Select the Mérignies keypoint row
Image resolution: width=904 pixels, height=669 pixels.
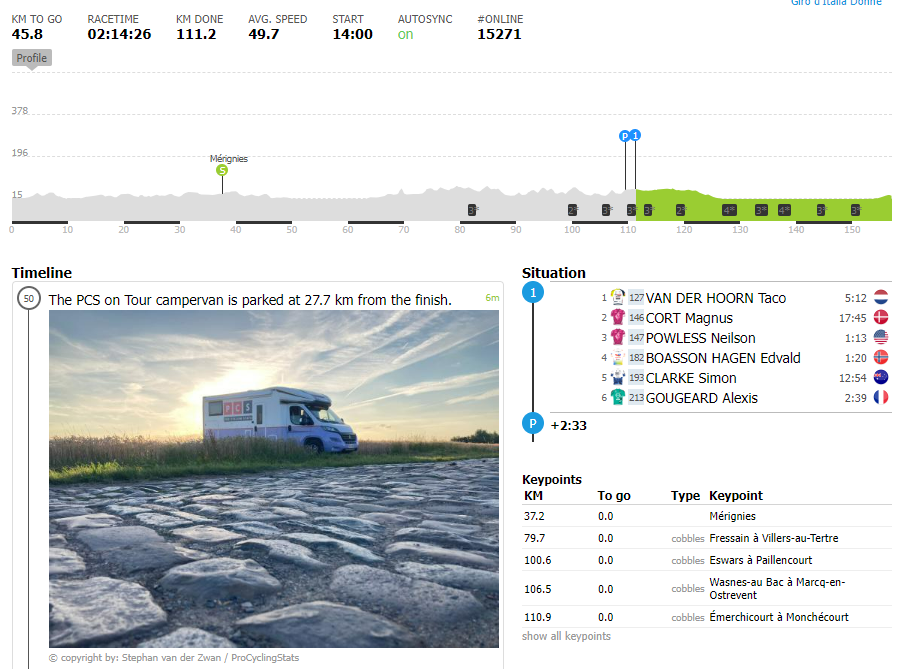click(x=707, y=516)
